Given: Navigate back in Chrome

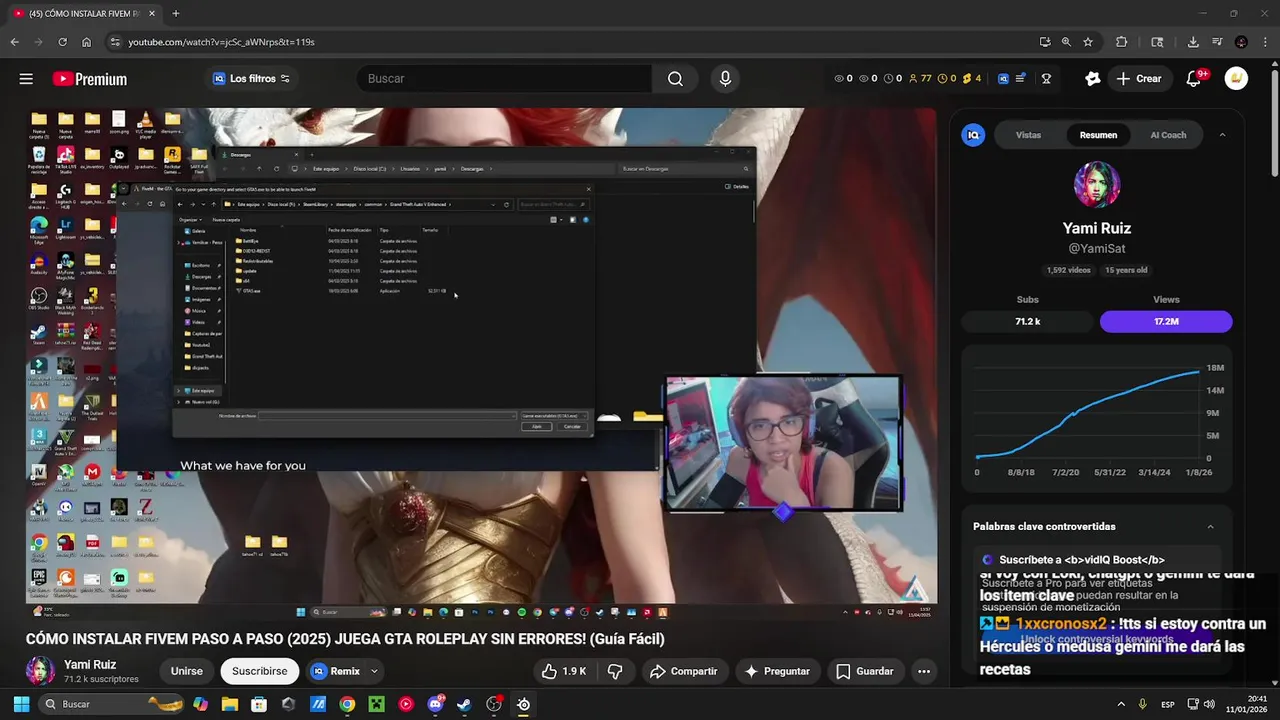Looking at the screenshot, I should [x=14, y=42].
